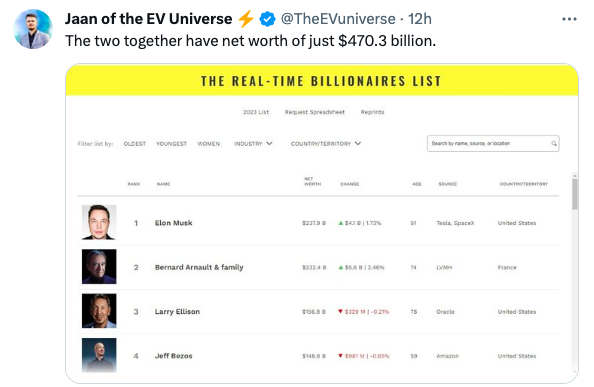
Task: Click Larry Ellison's portrait thumbnail
Action: coord(99,311)
